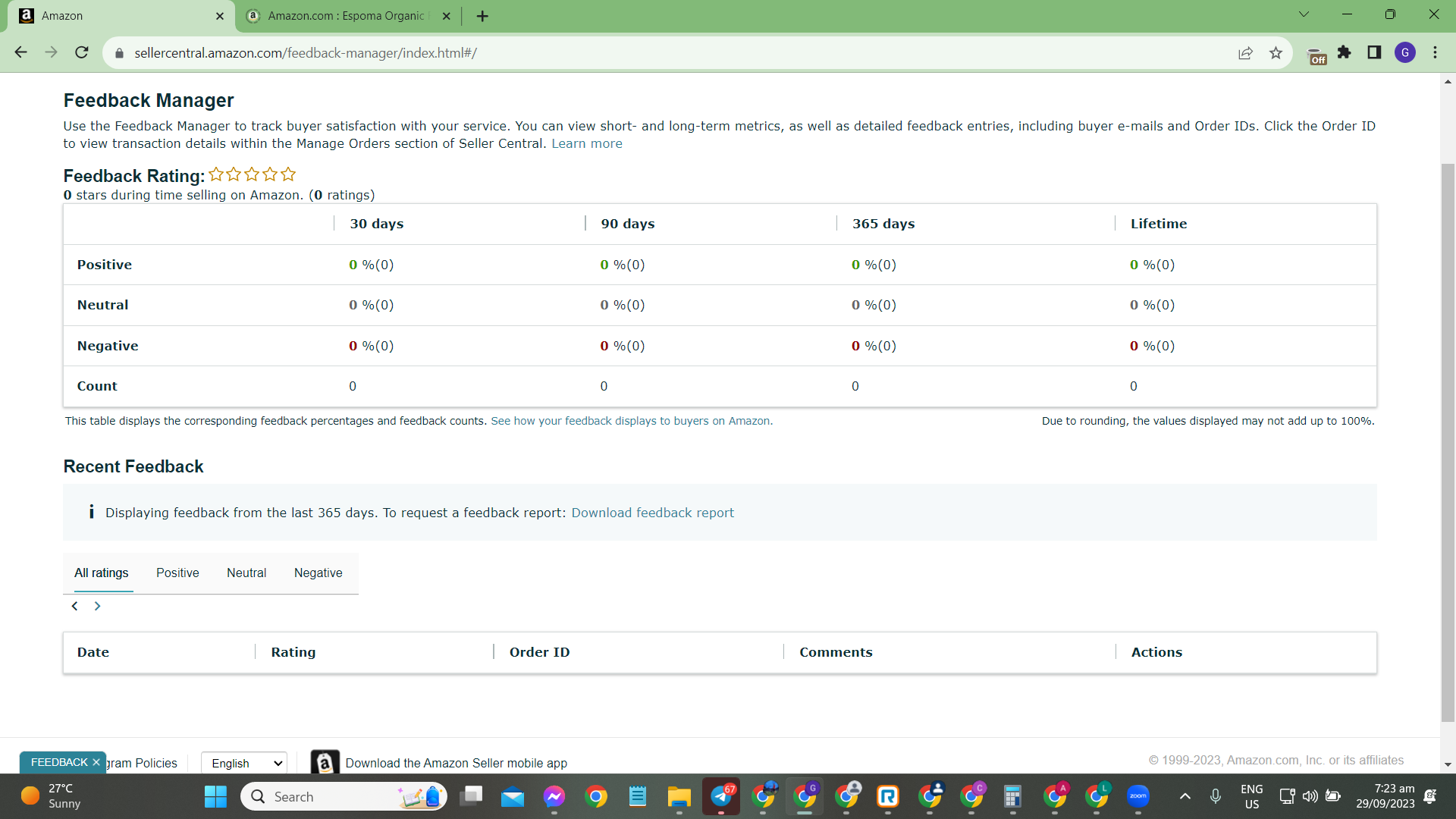
Task: Open the clock showing 7:23 am
Action: (x=1385, y=796)
